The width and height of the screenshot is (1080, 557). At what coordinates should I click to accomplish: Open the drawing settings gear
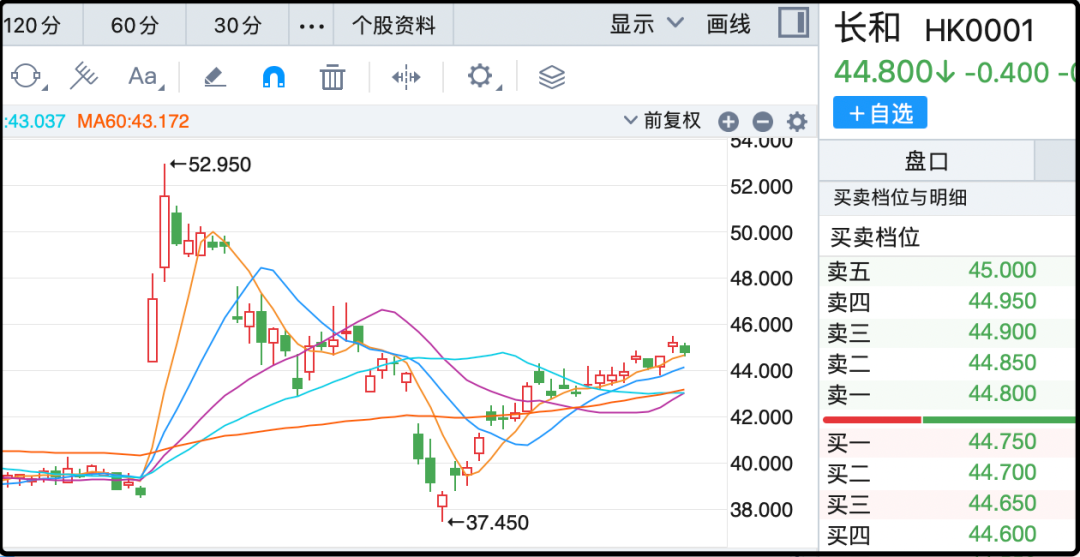tap(481, 76)
